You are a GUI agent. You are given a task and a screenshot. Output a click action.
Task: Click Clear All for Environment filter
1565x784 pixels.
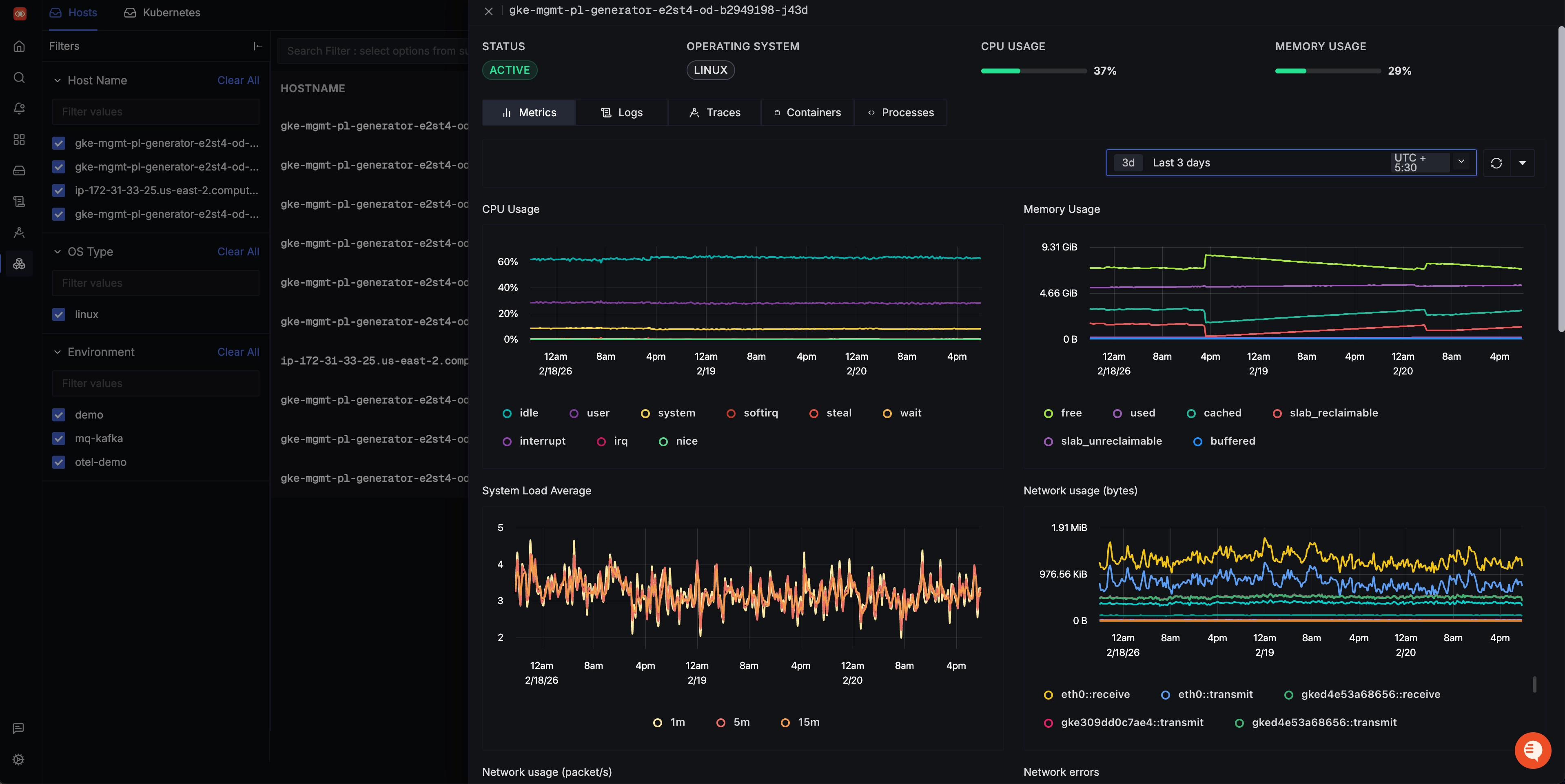238,352
